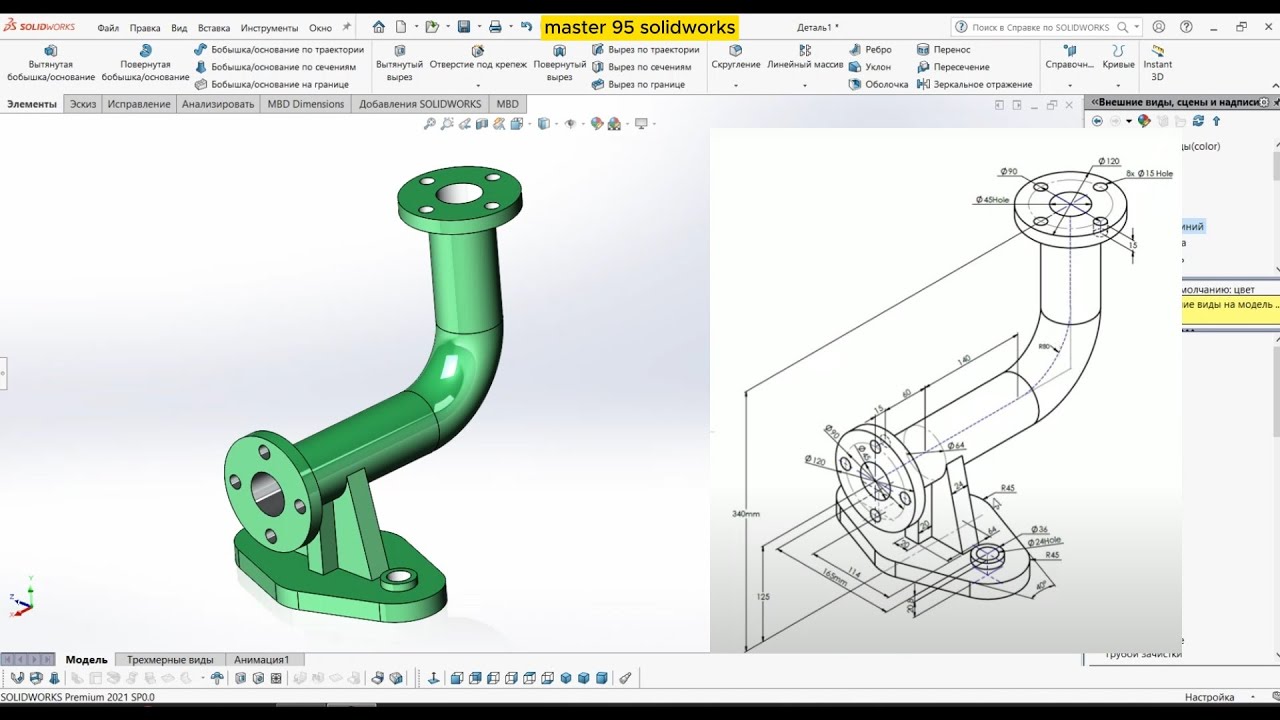Pin the menu bar with pushpin
Image resolution: width=1280 pixels, height=720 pixels.
(347, 27)
